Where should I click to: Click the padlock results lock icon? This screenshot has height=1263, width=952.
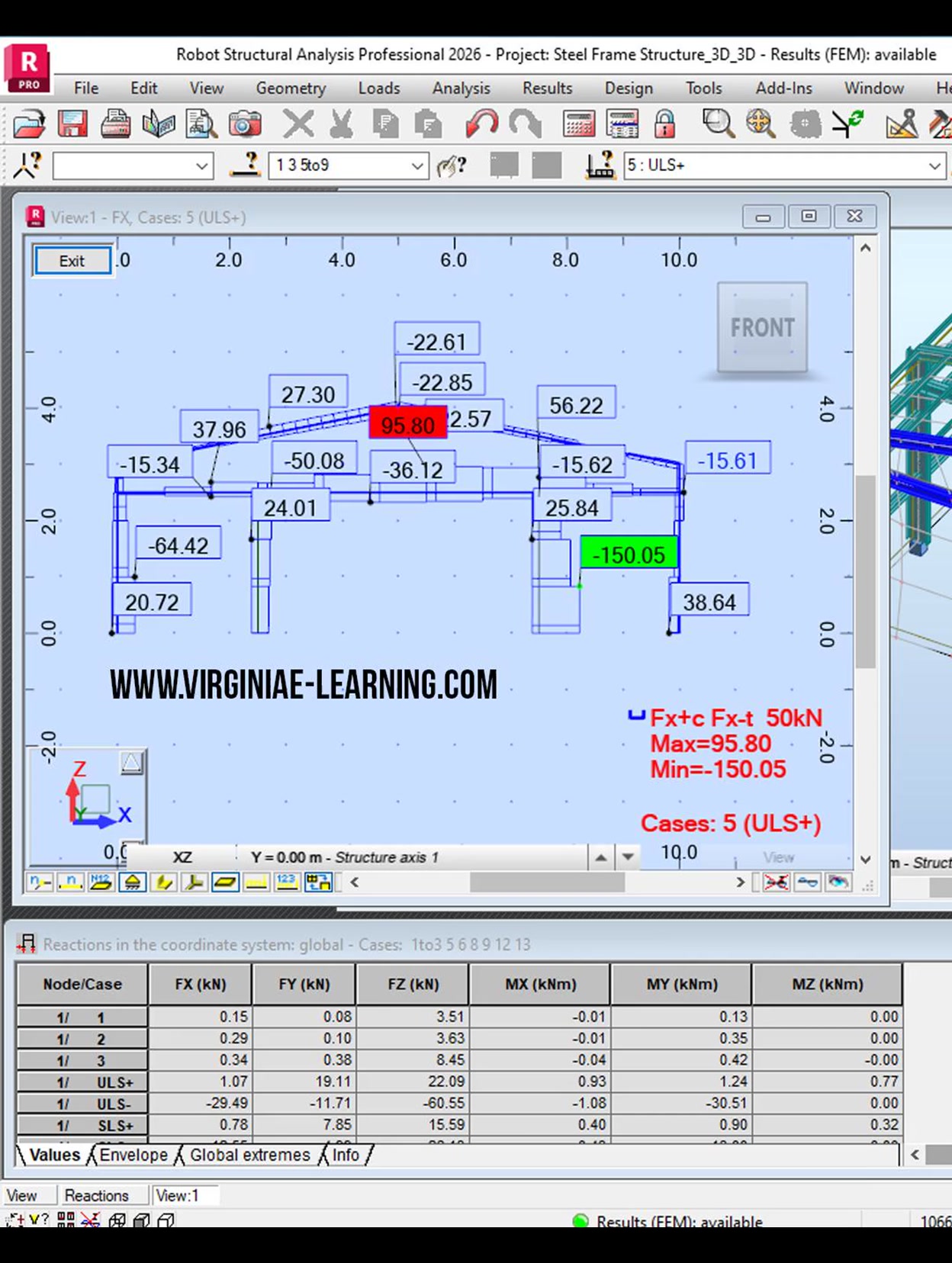[x=664, y=124]
